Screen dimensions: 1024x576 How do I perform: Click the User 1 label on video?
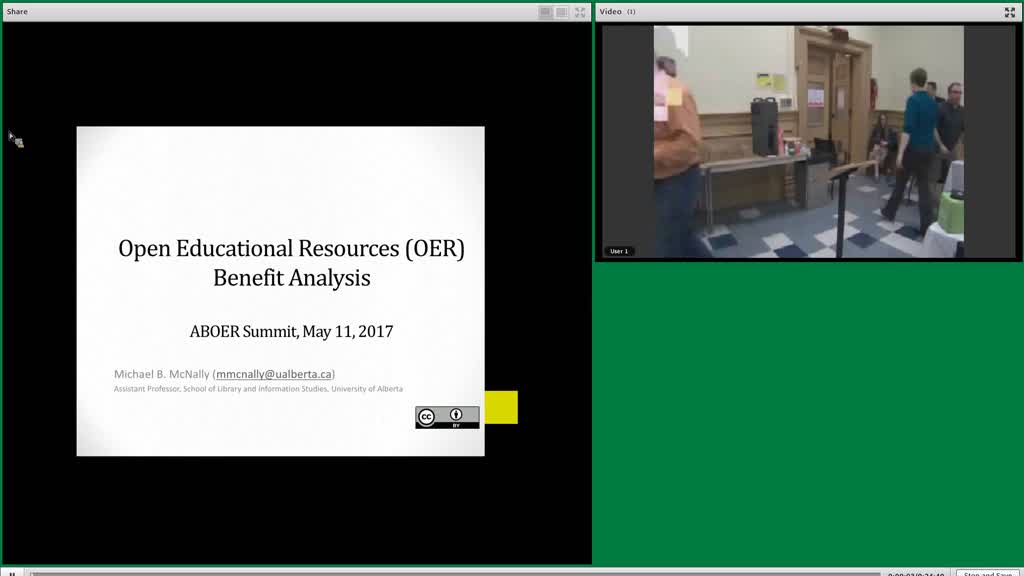(618, 251)
